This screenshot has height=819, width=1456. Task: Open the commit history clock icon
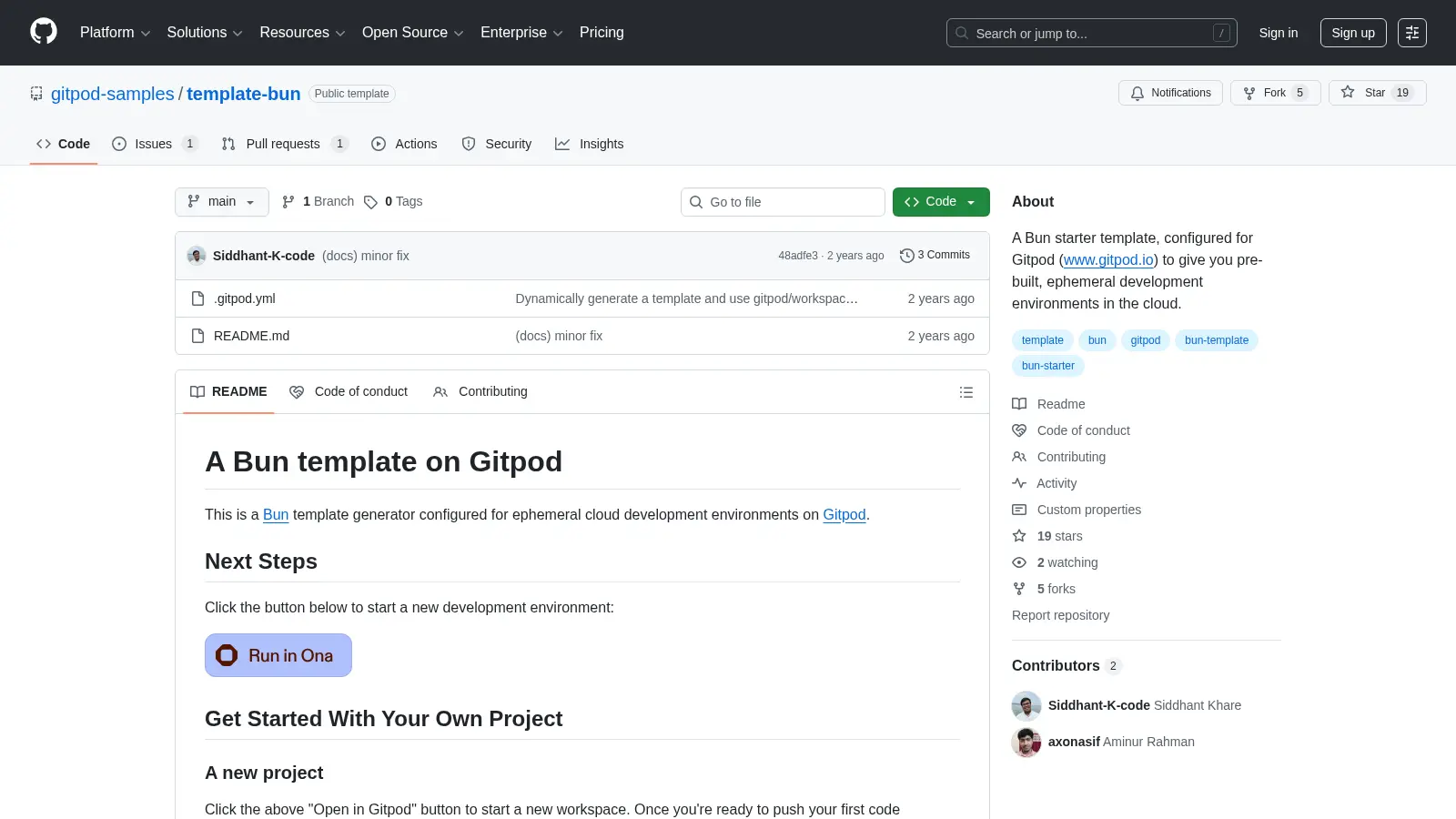point(906,256)
